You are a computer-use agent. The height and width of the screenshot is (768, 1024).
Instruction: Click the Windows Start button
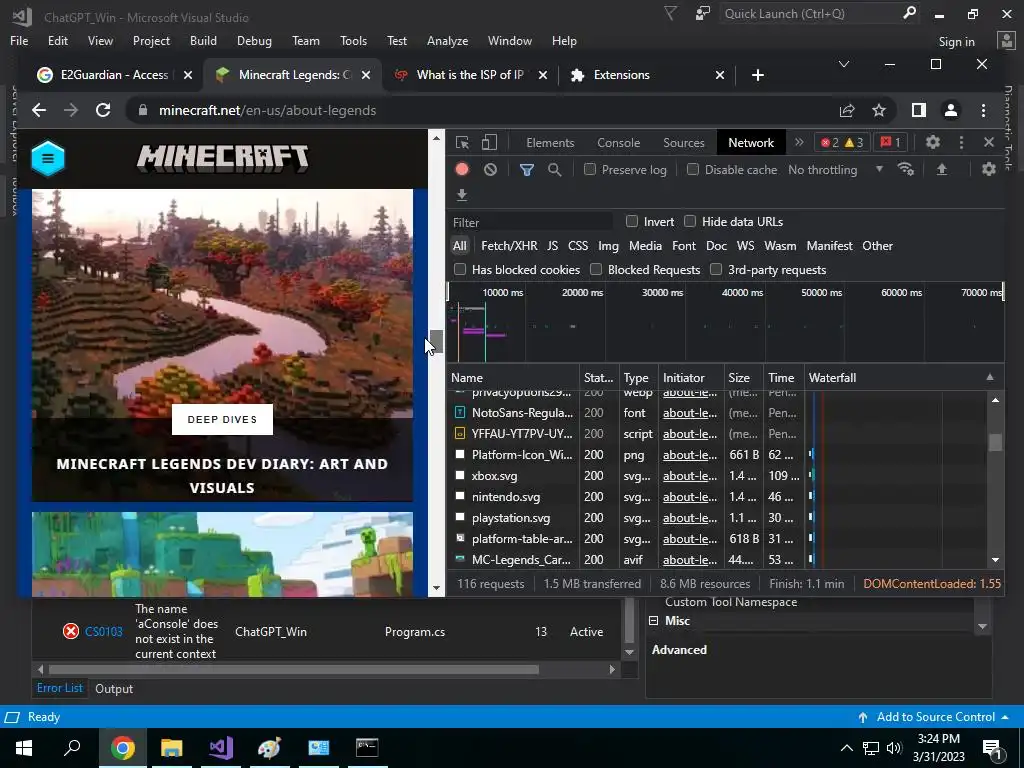tap(24, 748)
